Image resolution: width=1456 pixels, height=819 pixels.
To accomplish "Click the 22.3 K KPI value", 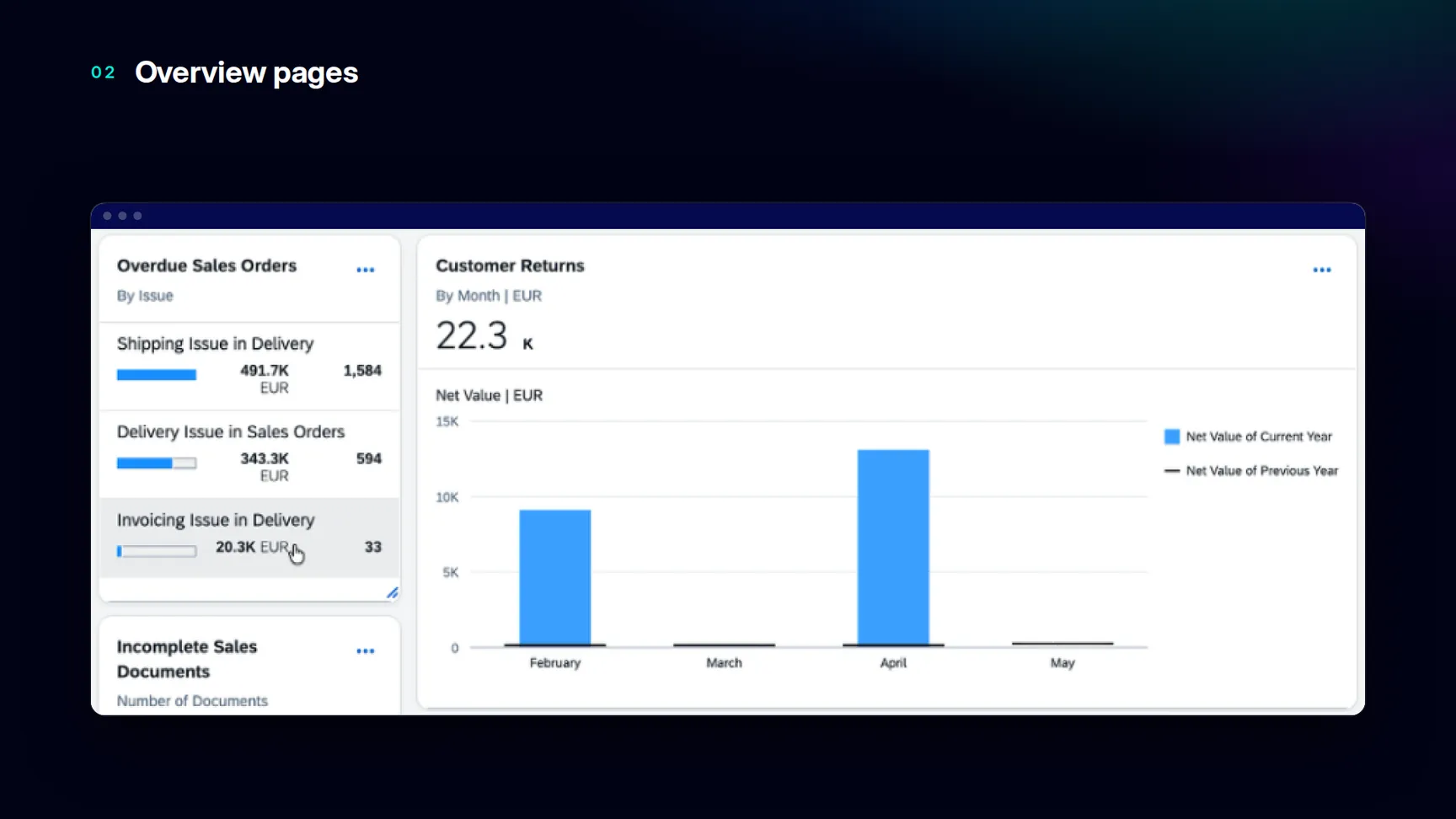I will tap(484, 335).
